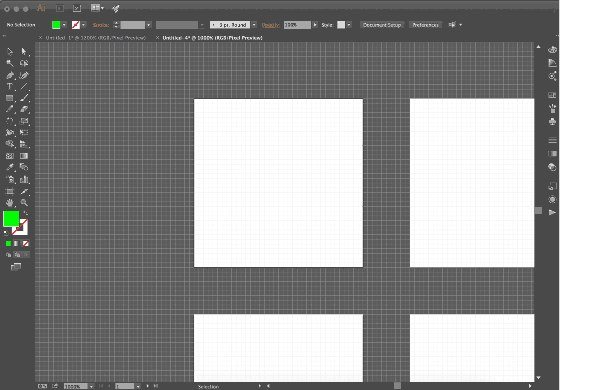Viewport: 600px width, 390px height.
Task: Reset to default fill and stroke
Action: [x=5, y=232]
